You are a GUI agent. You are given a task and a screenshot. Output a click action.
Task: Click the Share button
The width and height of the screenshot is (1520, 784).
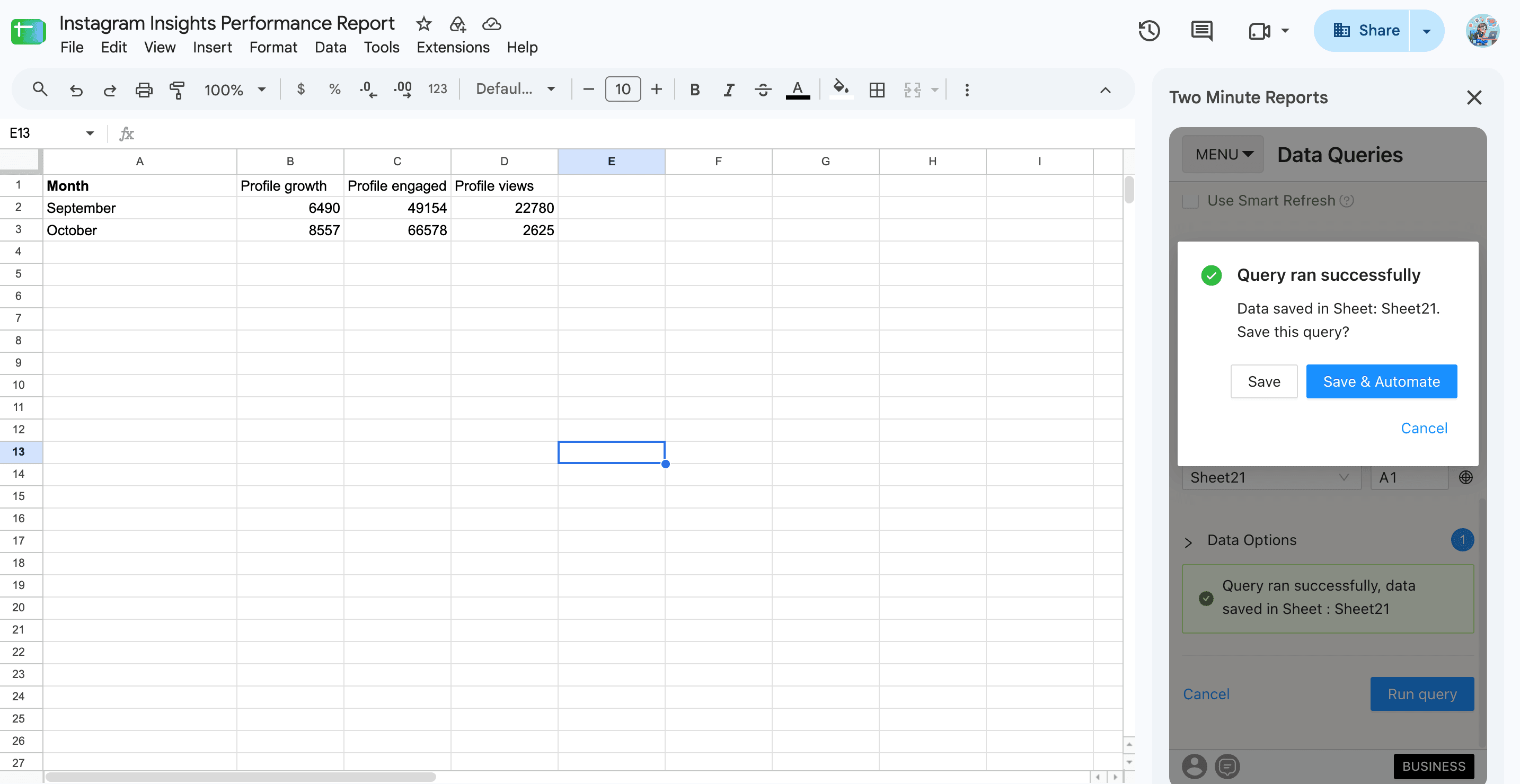click(1362, 31)
